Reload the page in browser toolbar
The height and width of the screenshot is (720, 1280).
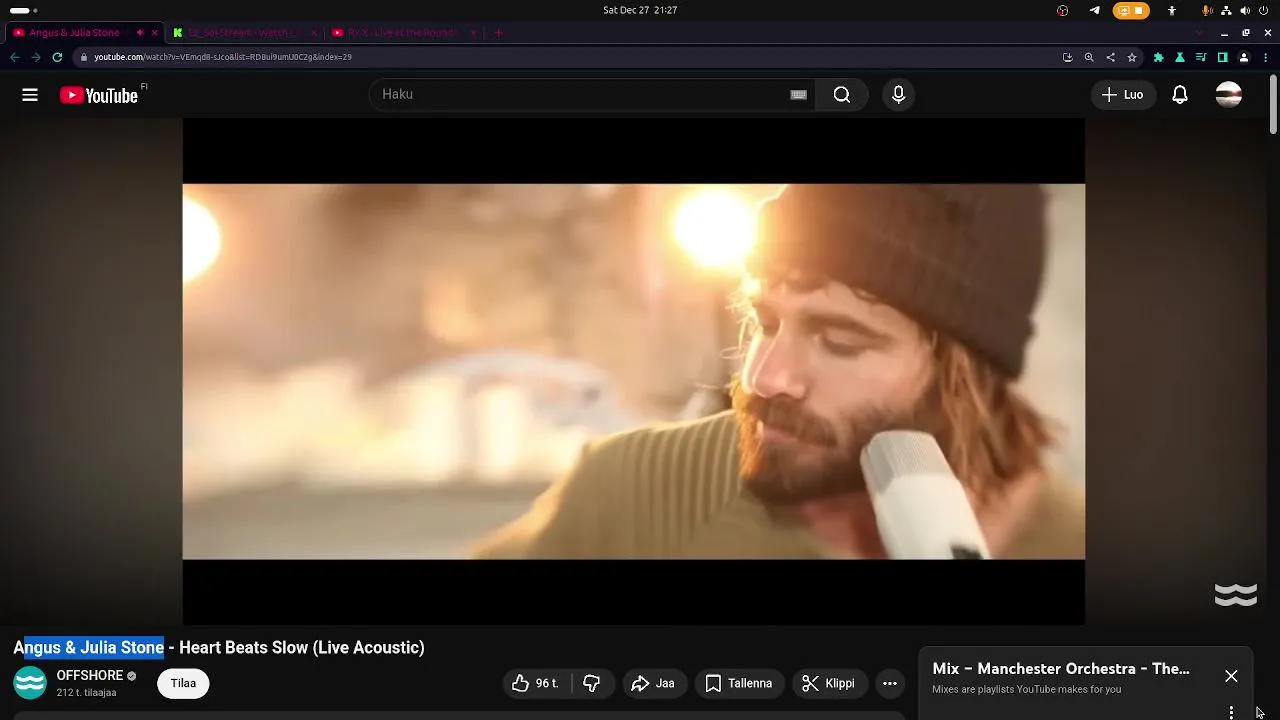click(57, 57)
